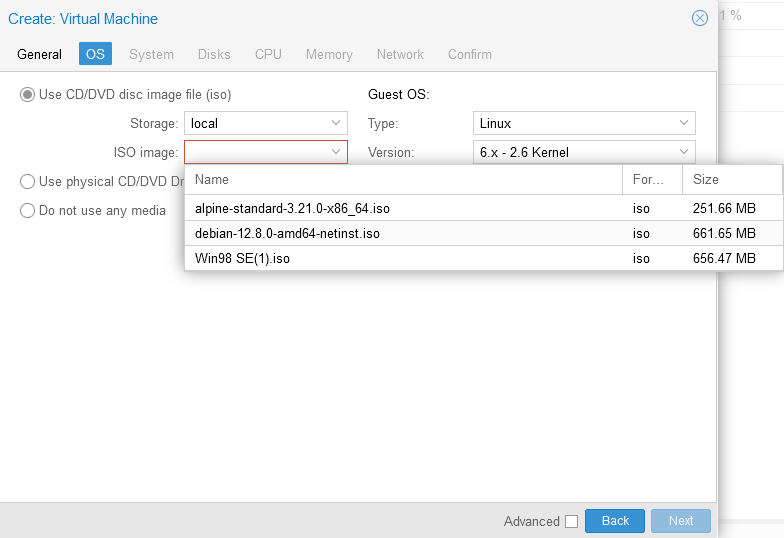Viewport: 784px width, 538px height.
Task: Open the Version dropdown showing 6.x kernel
Action: [584, 152]
